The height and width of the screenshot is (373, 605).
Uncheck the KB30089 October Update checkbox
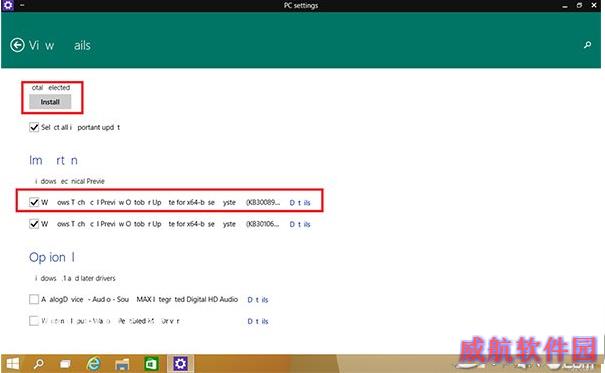[x=34, y=202]
